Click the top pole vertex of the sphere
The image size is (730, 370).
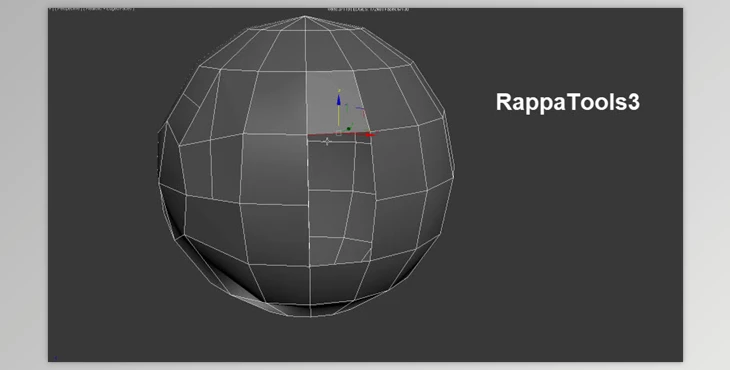[305, 16]
